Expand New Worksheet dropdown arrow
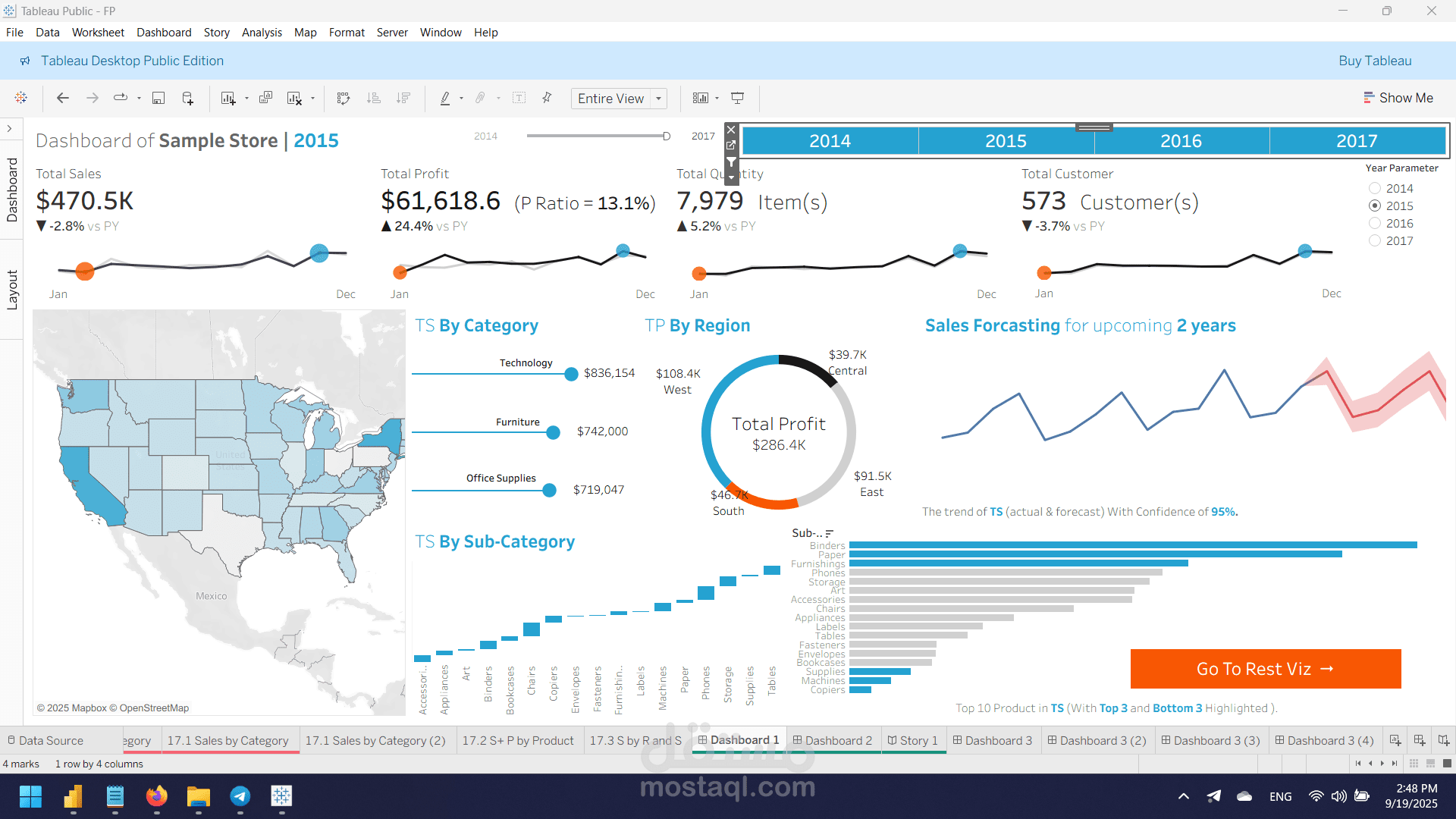The height and width of the screenshot is (819, 1456). click(x=246, y=98)
